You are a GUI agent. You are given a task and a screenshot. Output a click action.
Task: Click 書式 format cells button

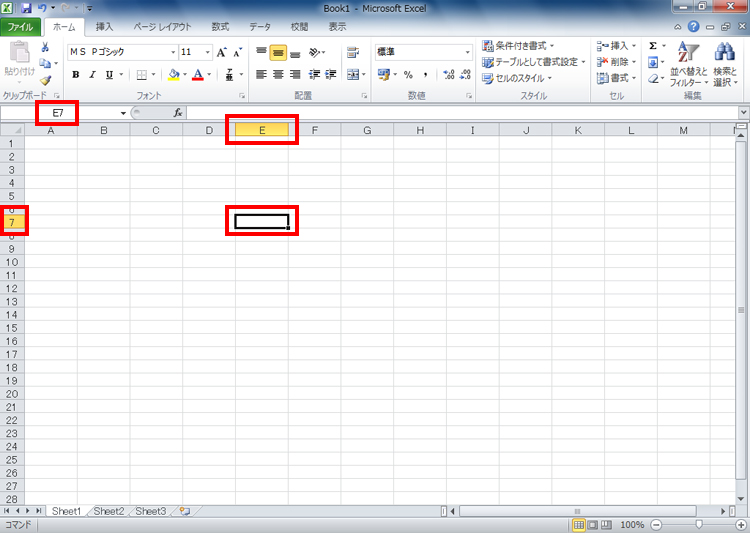[616, 78]
